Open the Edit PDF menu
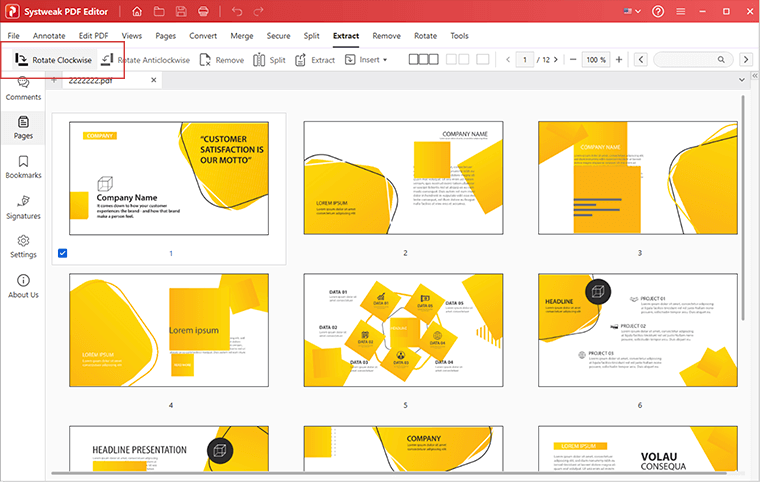The width and height of the screenshot is (760, 482). 94,36
